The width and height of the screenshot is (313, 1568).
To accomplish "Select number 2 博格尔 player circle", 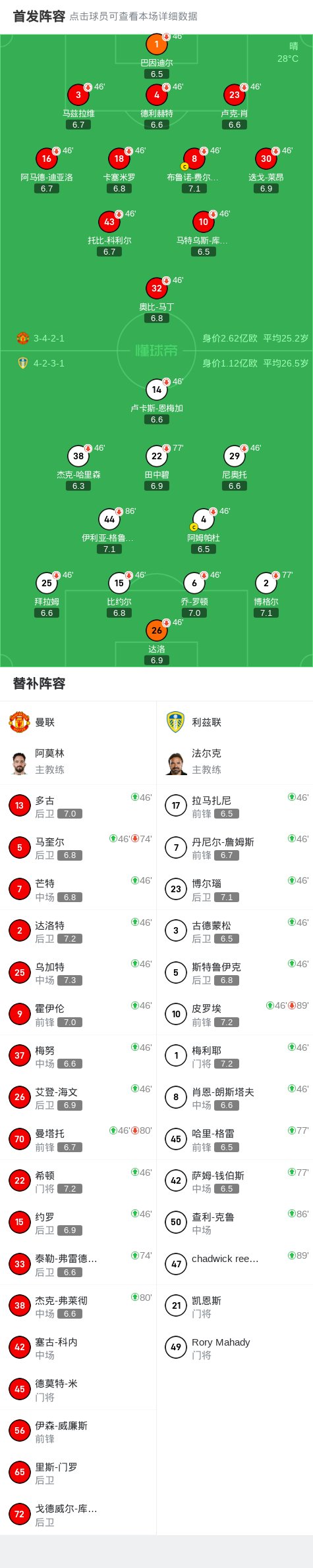I will point(266,583).
